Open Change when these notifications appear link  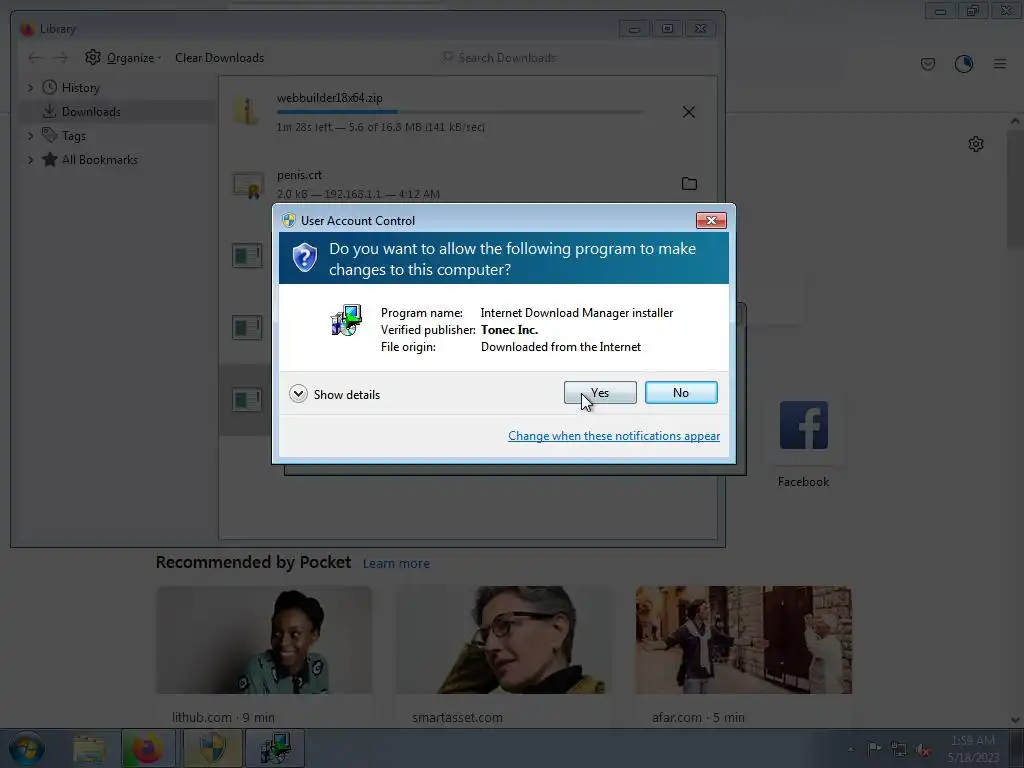point(614,436)
